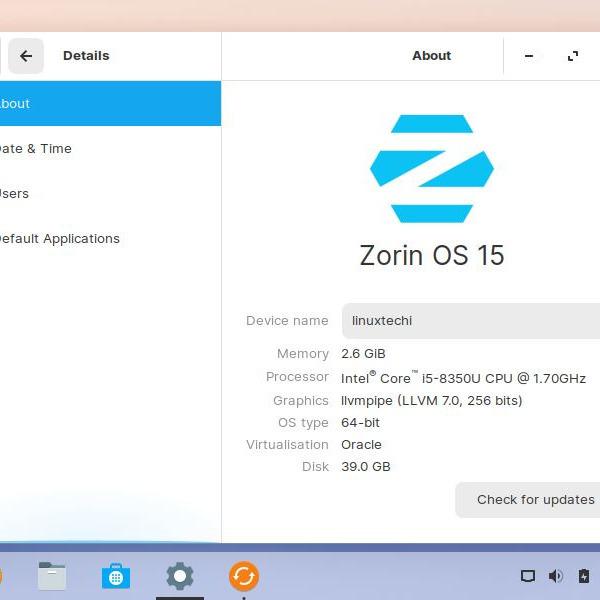
Task: Maximize the settings window
Action: (573, 56)
